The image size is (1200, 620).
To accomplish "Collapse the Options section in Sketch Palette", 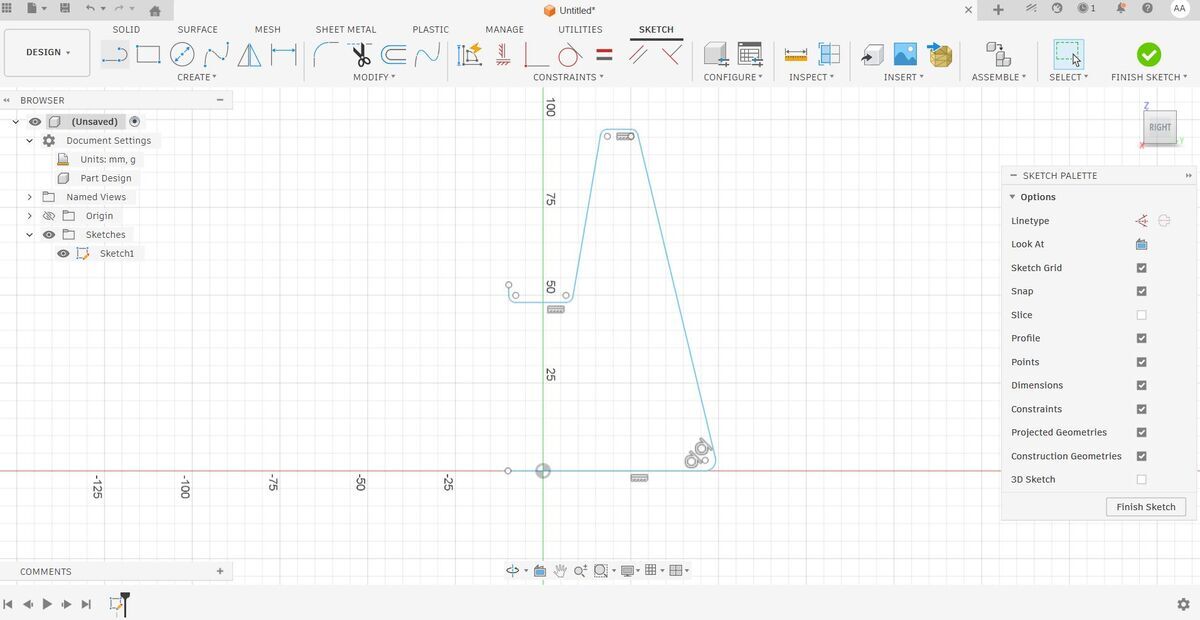I will click(x=1012, y=197).
